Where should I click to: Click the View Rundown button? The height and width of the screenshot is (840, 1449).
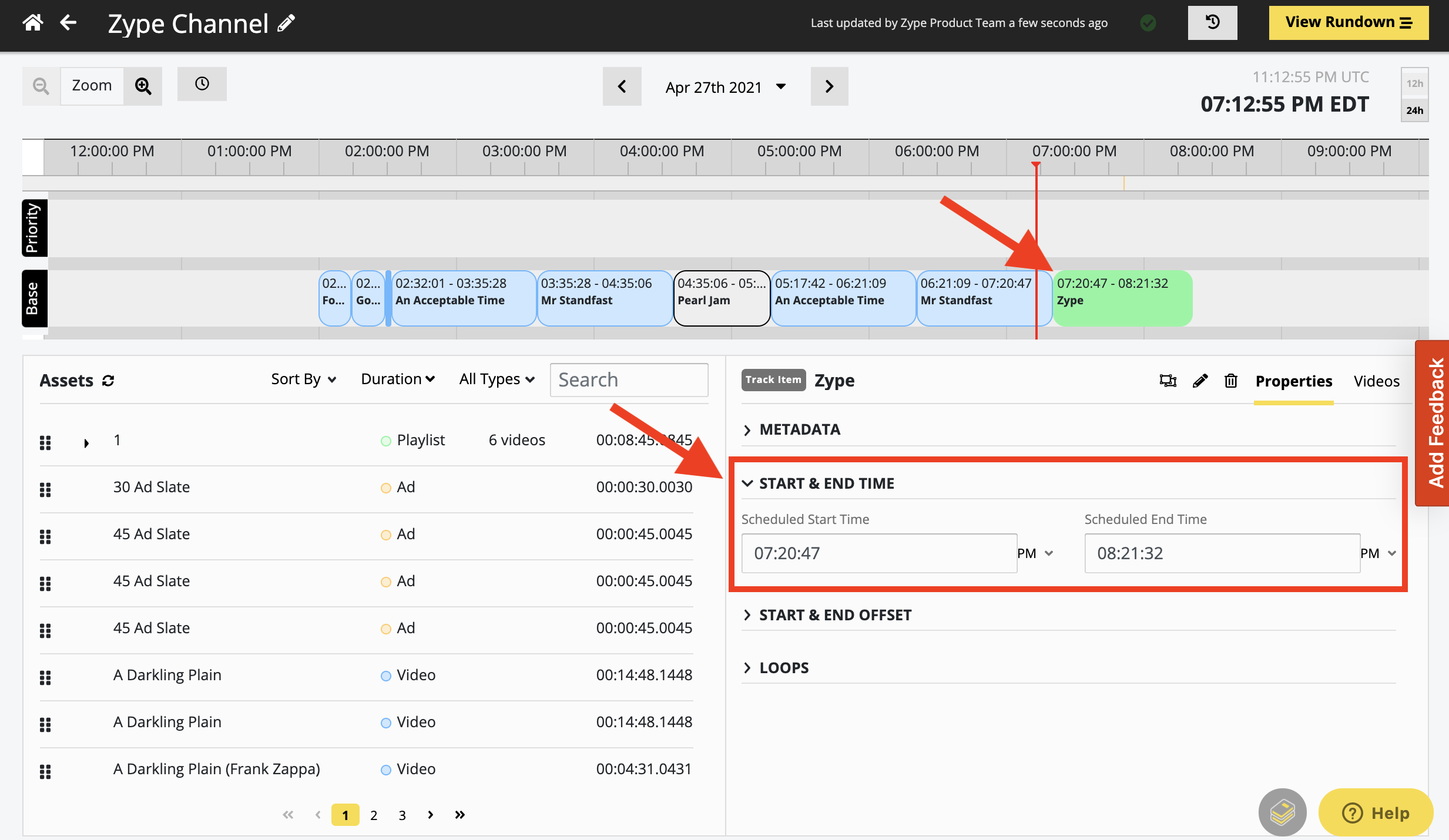click(x=1348, y=22)
